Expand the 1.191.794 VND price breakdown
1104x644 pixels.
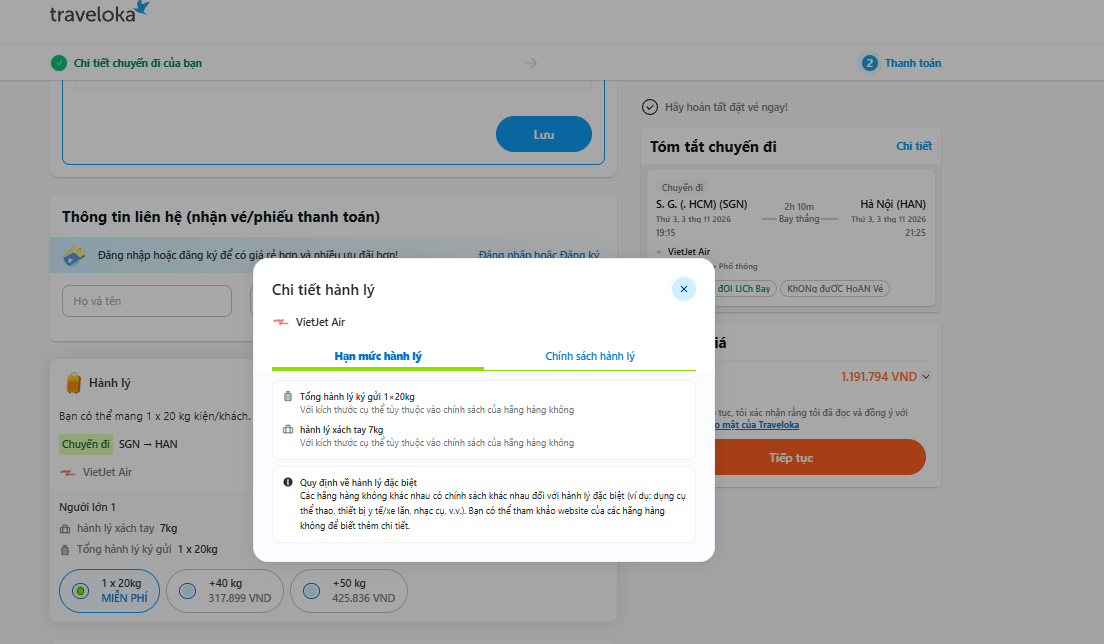[926, 377]
